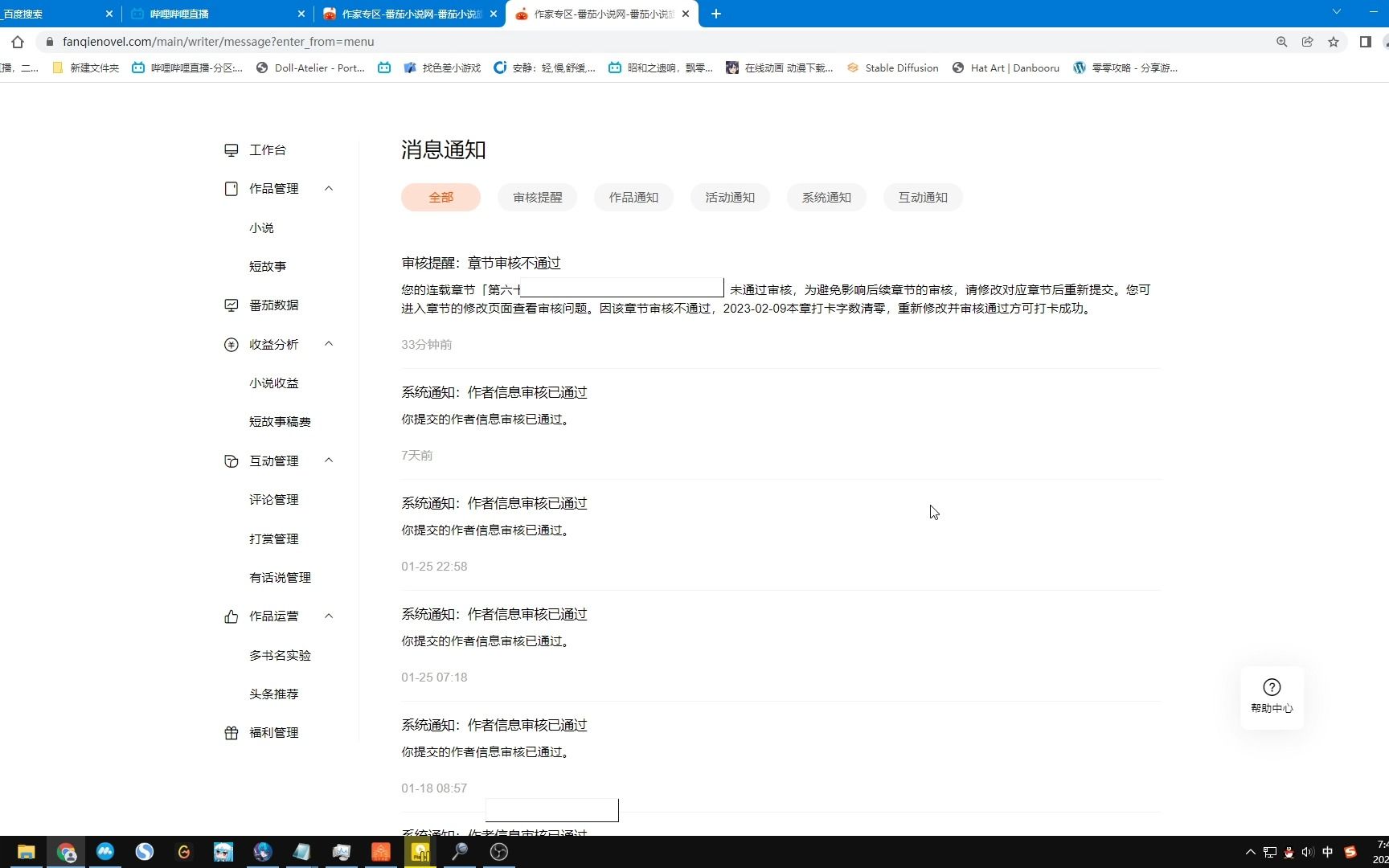1389x868 pixels.
Task: Click the browser address bar URL
Action: coord(219,42)
